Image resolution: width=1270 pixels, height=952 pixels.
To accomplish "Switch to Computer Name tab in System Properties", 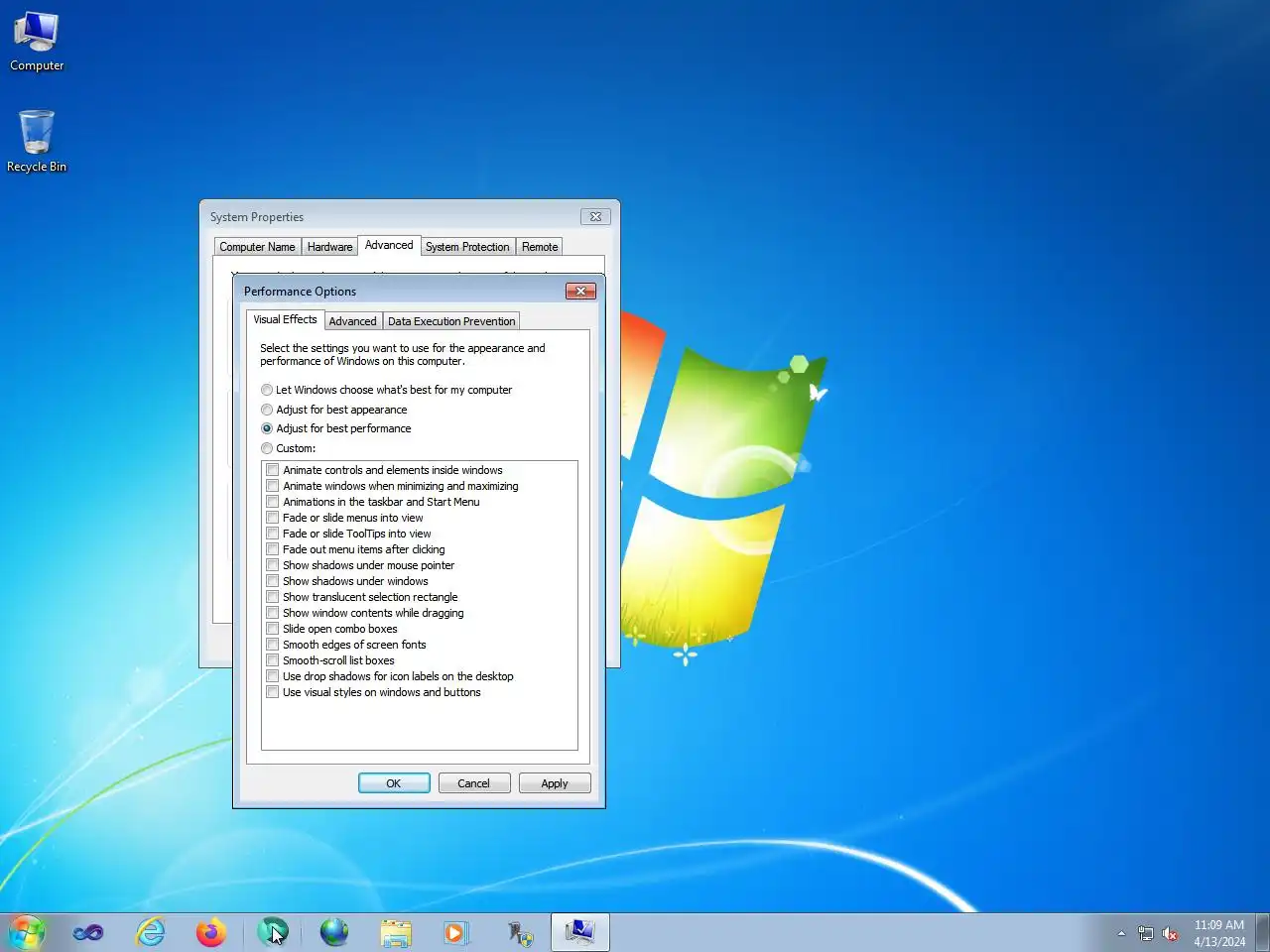I will coord(257,247).
